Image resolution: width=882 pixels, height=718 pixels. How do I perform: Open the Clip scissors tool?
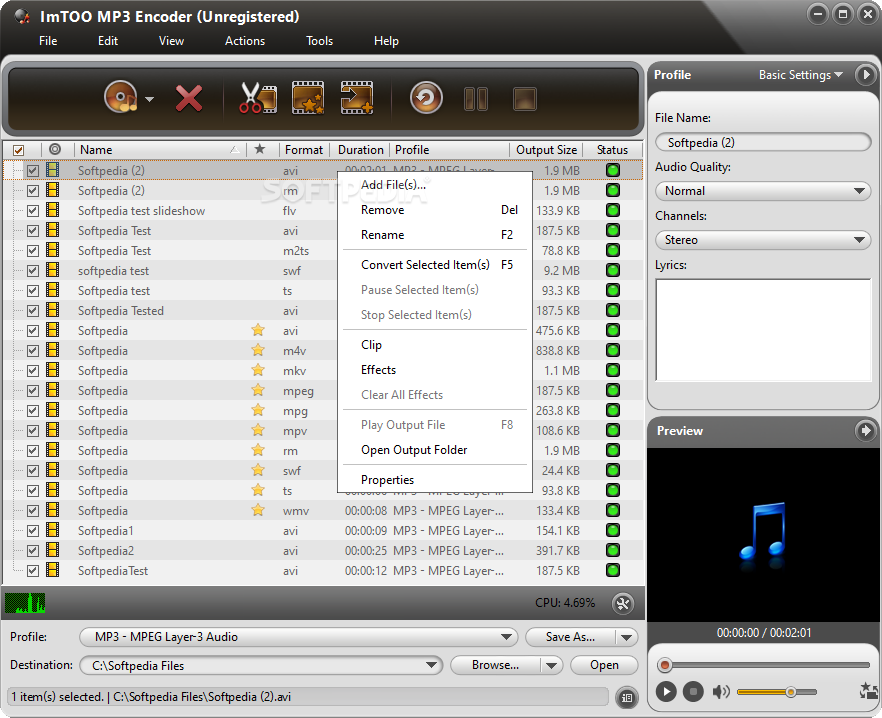pyautogui.click(x=258, y=98)
